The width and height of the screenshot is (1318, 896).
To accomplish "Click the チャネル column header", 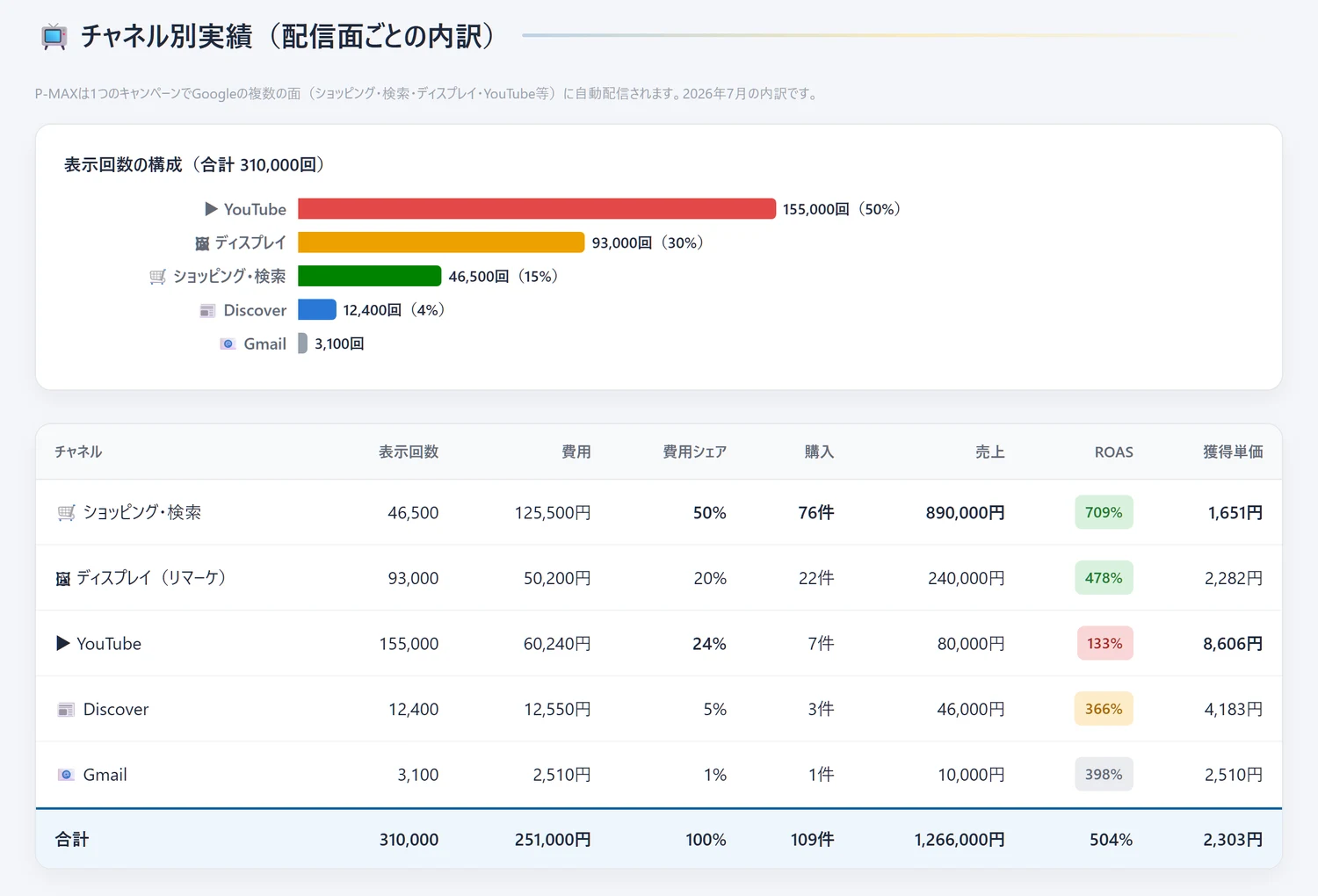I will tap(78, 452).
